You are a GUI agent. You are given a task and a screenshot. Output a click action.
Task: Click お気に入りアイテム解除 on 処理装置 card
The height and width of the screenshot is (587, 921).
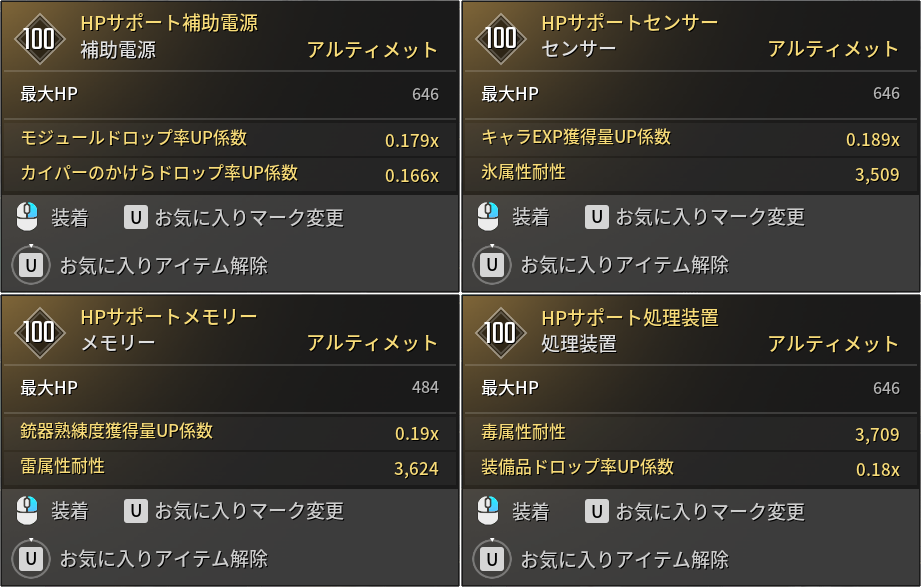(x=625, y=559)
